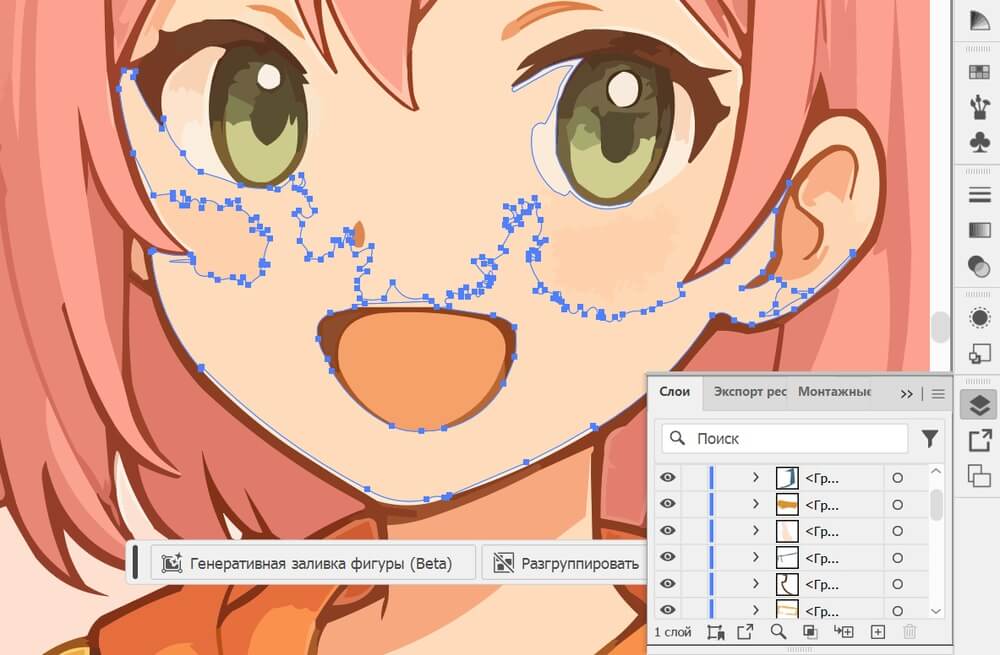This screenshot has height=655, width=1000.
Task: Open the Brushes panel icon
Action: coord(979,107)
